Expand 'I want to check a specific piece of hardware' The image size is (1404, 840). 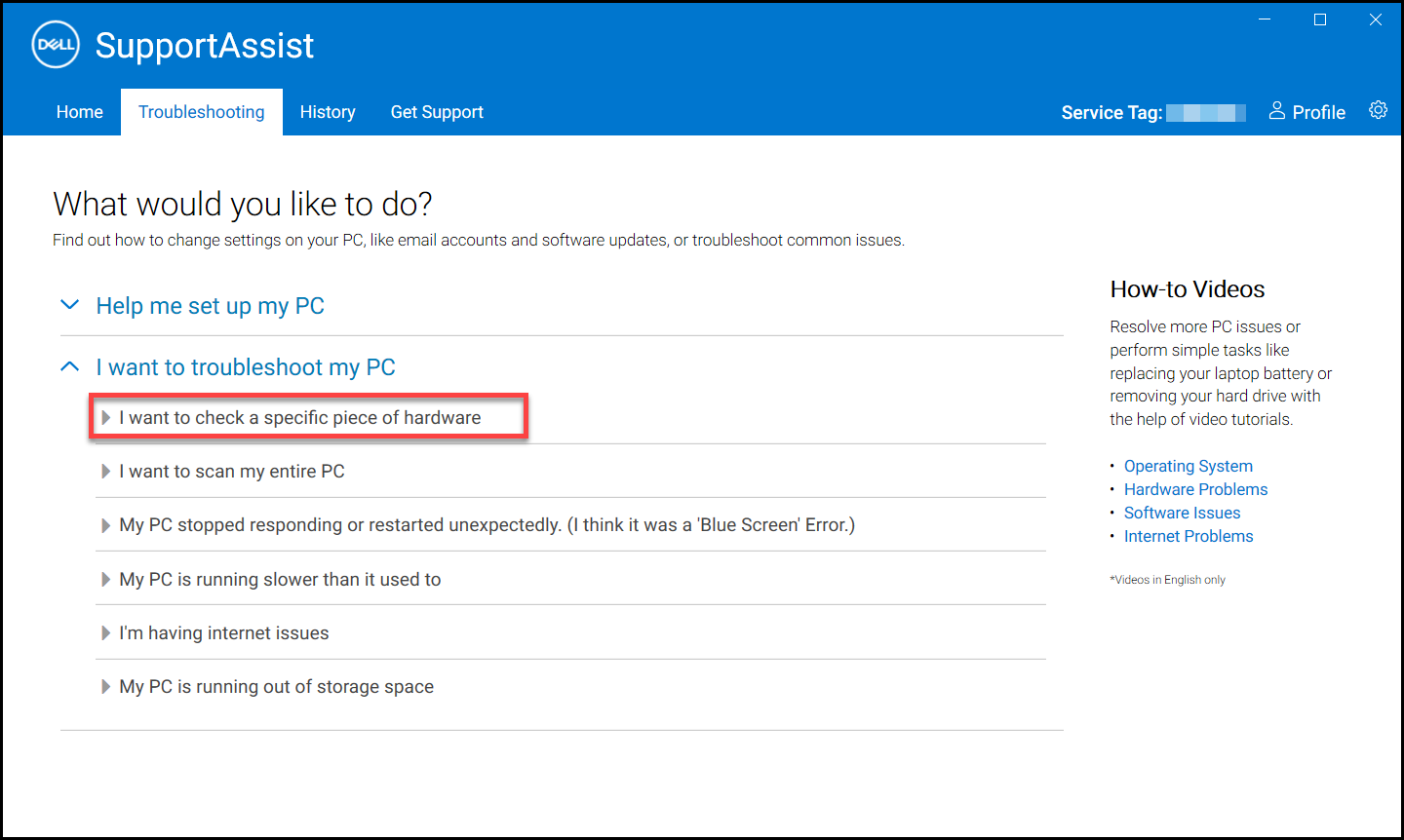299,416
